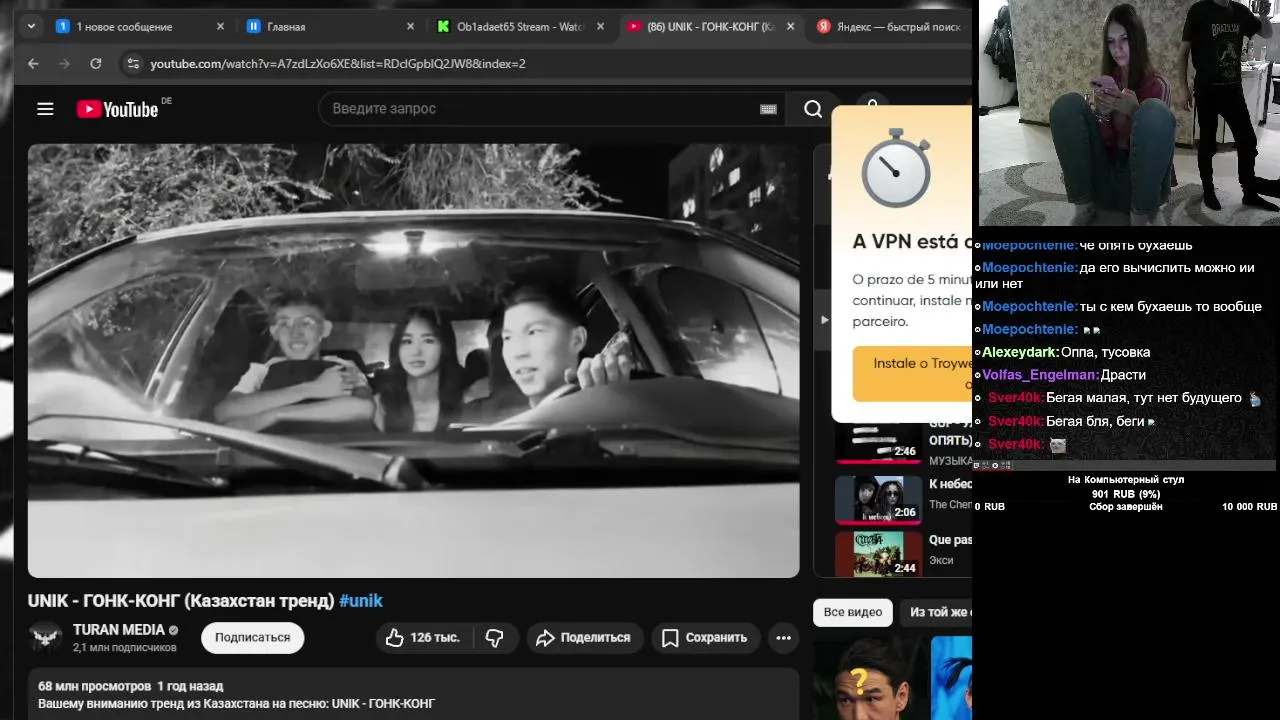
Task: Click Сохранить save button
Action: [x=705, y=637]
